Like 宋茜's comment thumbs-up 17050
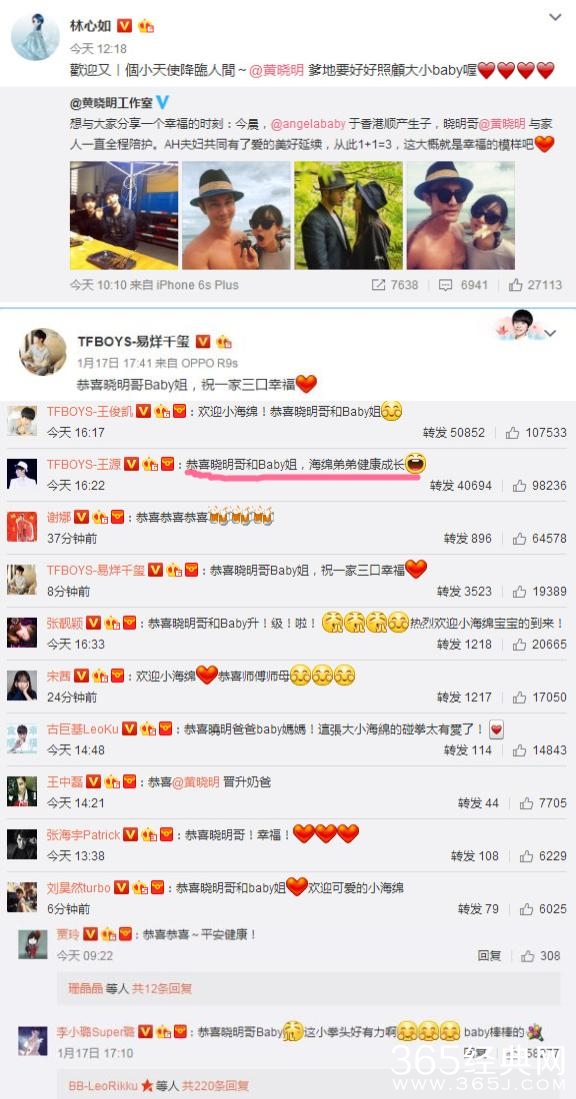Screen dimensions: 576x1099 click(519, 697)
